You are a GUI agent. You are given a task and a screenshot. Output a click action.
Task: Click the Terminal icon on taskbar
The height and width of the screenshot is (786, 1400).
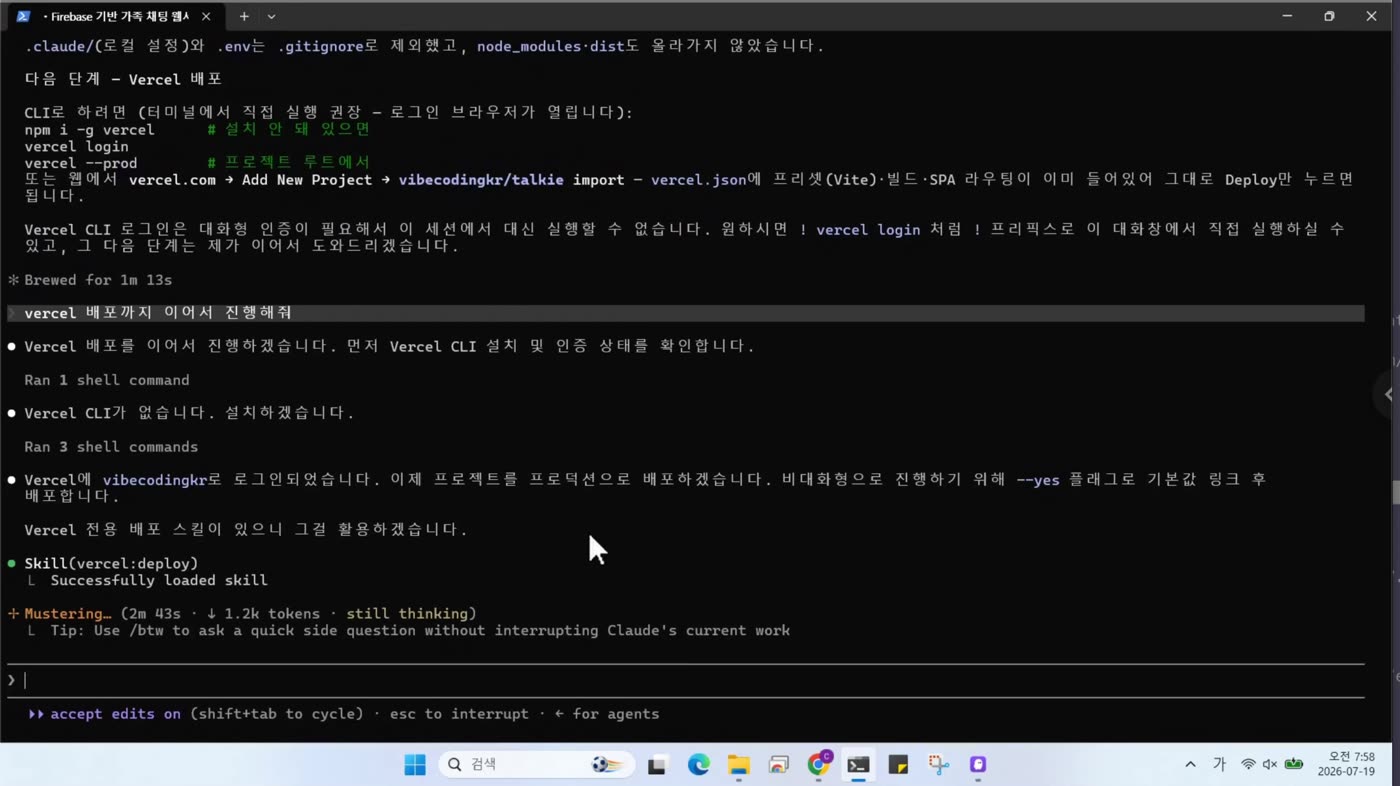tap(858, 765)
